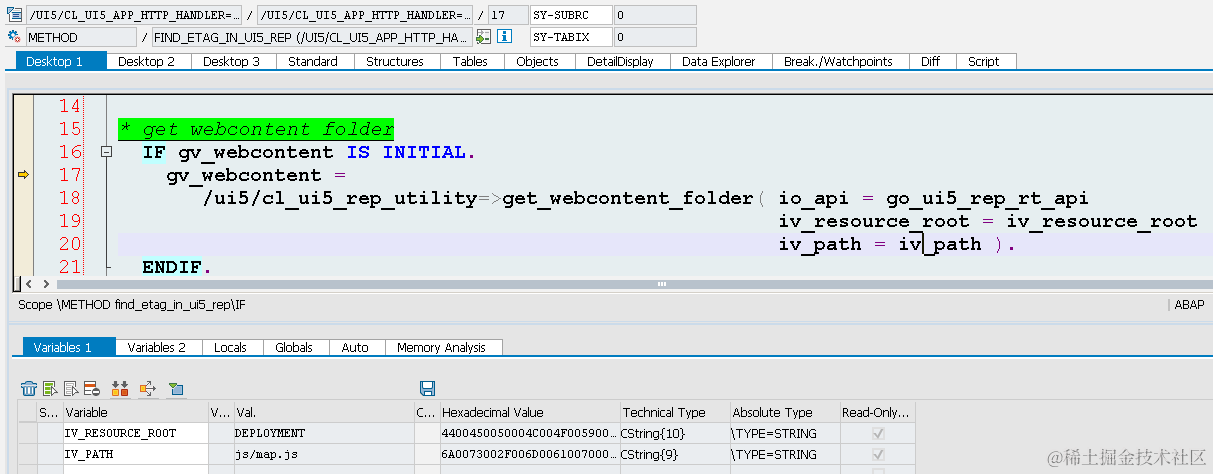Screen dimensions: 1213x474
Task: Open the Structures tab
Action: click(x=395, y=61)
